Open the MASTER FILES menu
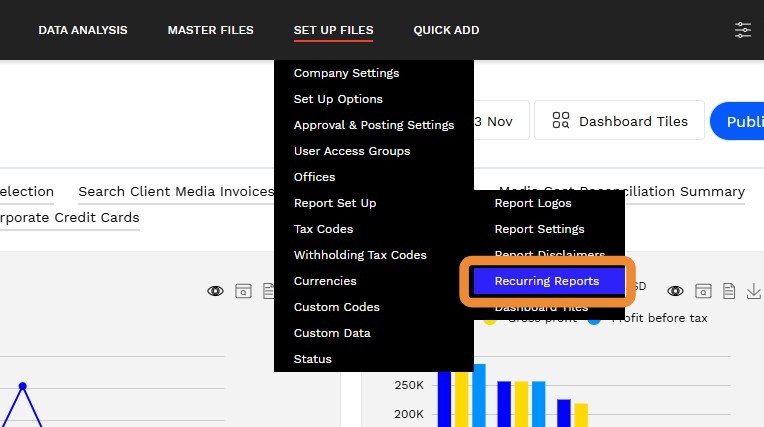This screenshot has width=764, height=427. [x=210, y=30]
